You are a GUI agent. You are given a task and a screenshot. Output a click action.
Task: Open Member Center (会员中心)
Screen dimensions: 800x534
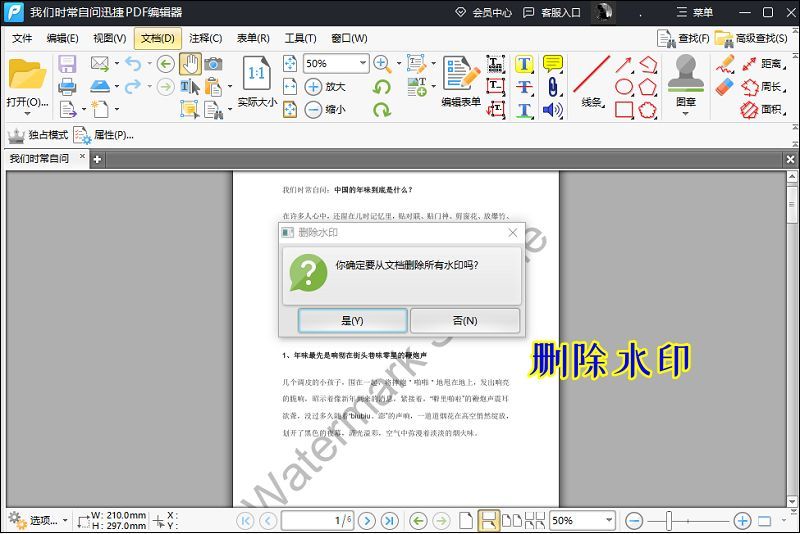coord(484,12)
